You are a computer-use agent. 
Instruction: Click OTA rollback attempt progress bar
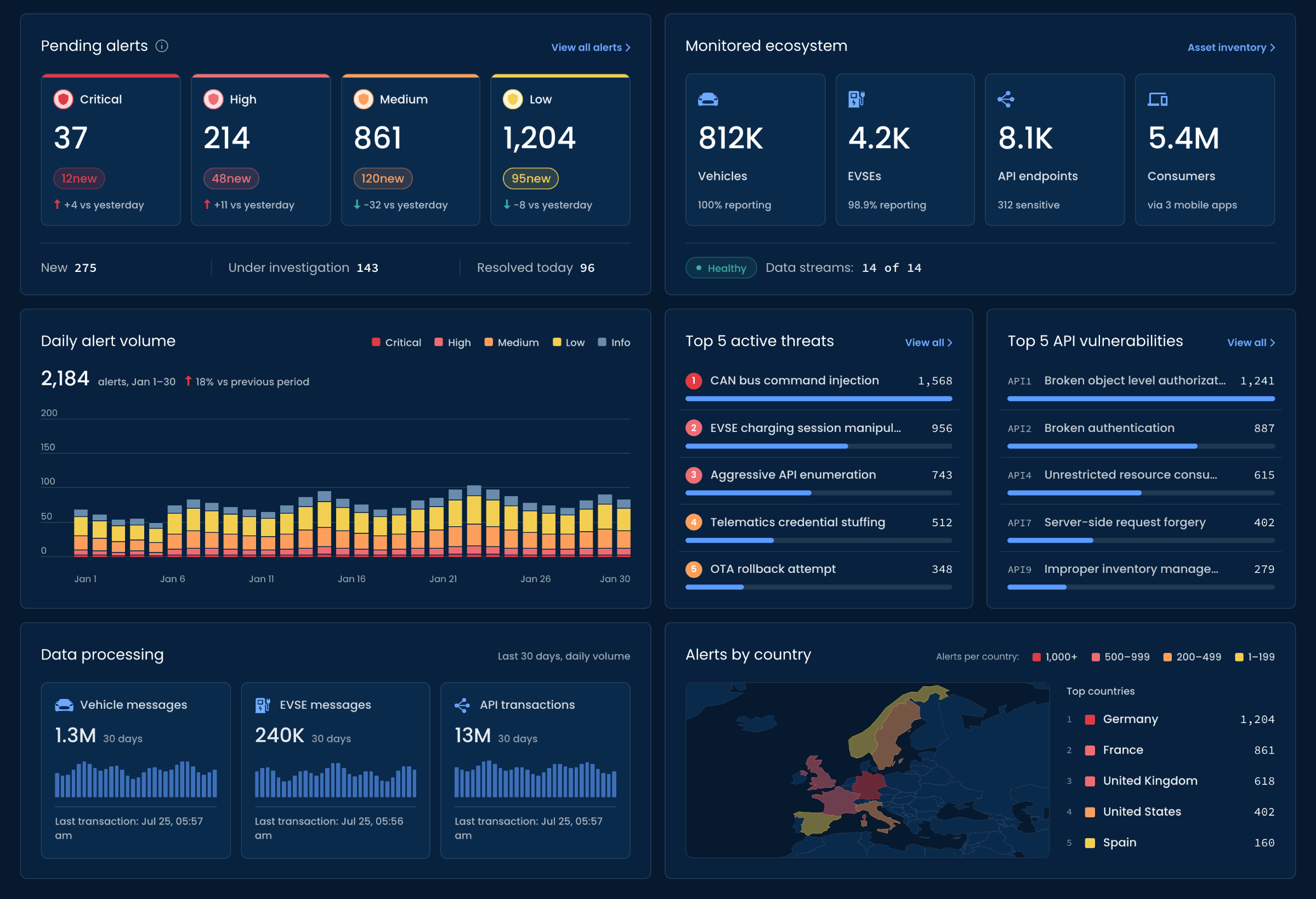point(819,587)
